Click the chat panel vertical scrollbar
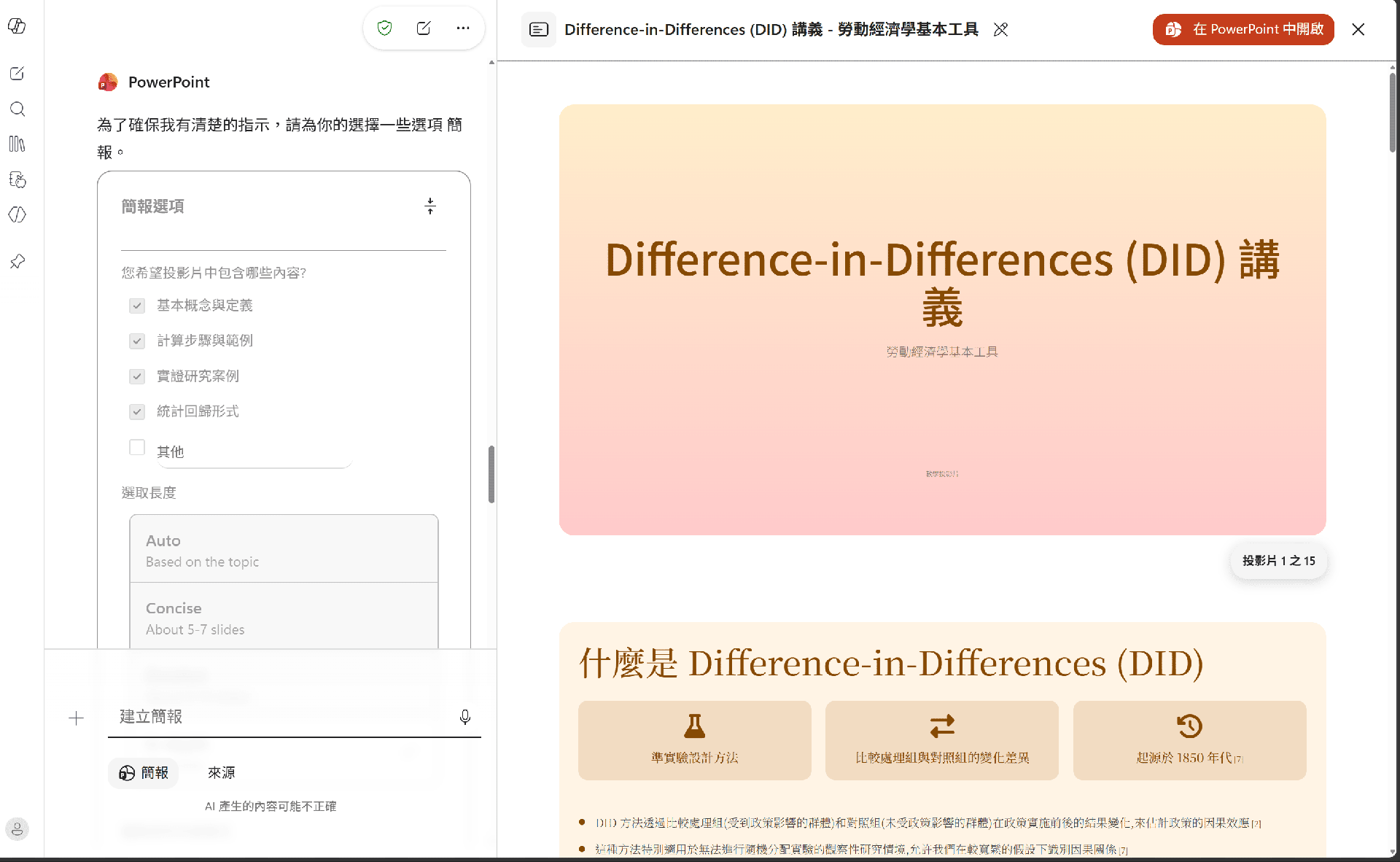The width and height of the screenshot is (1400, 862). coord(491,474)
